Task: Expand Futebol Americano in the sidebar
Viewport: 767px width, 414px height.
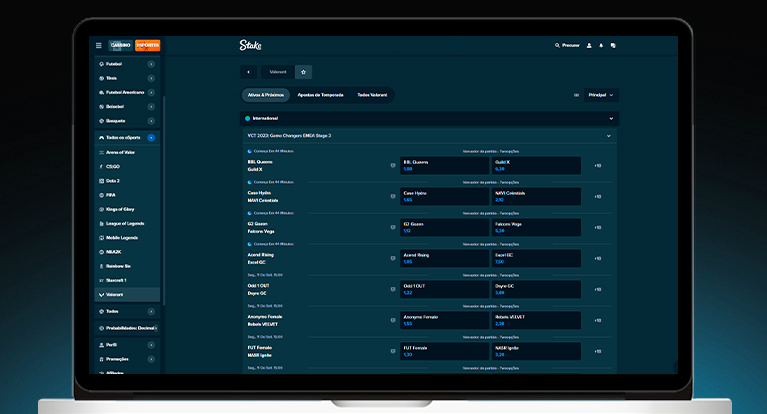Action: [x=151, y=92]
